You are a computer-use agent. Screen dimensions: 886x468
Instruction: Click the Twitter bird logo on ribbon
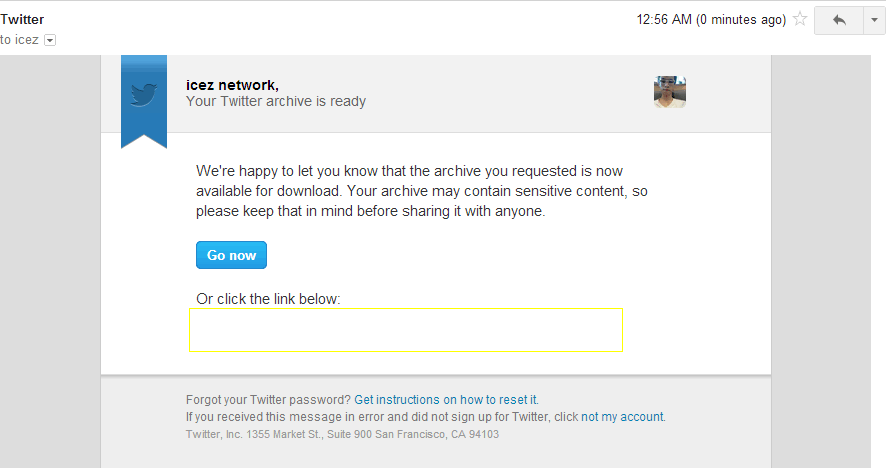(144, 95)
